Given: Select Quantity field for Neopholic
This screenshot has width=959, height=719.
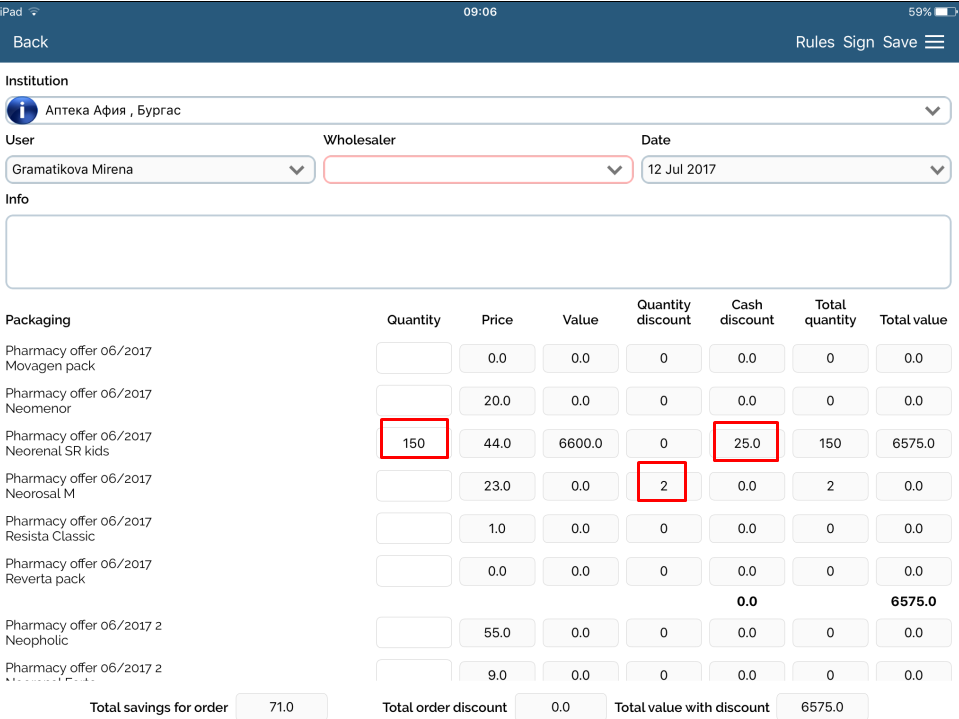Looking at the screenshot, I should point(414,633).
